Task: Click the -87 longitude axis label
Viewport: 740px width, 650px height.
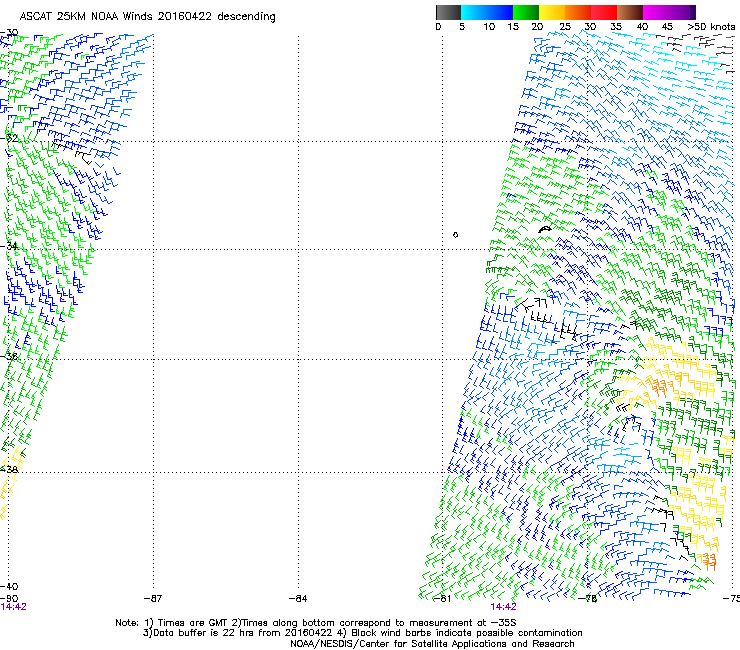Action: point(153,599)
